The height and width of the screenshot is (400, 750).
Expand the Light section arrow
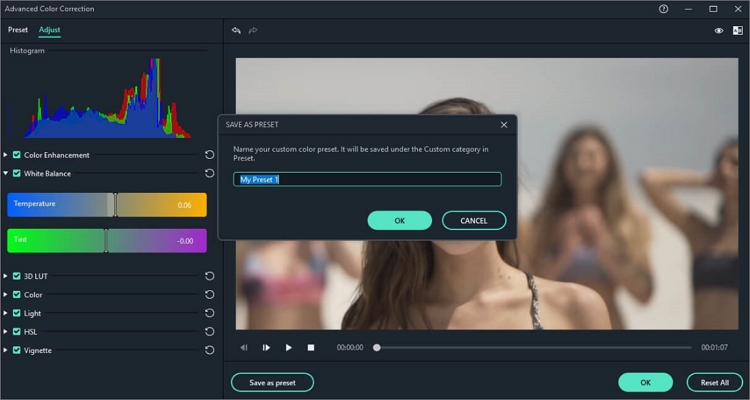pyautogui.click(x=5, y=313)
